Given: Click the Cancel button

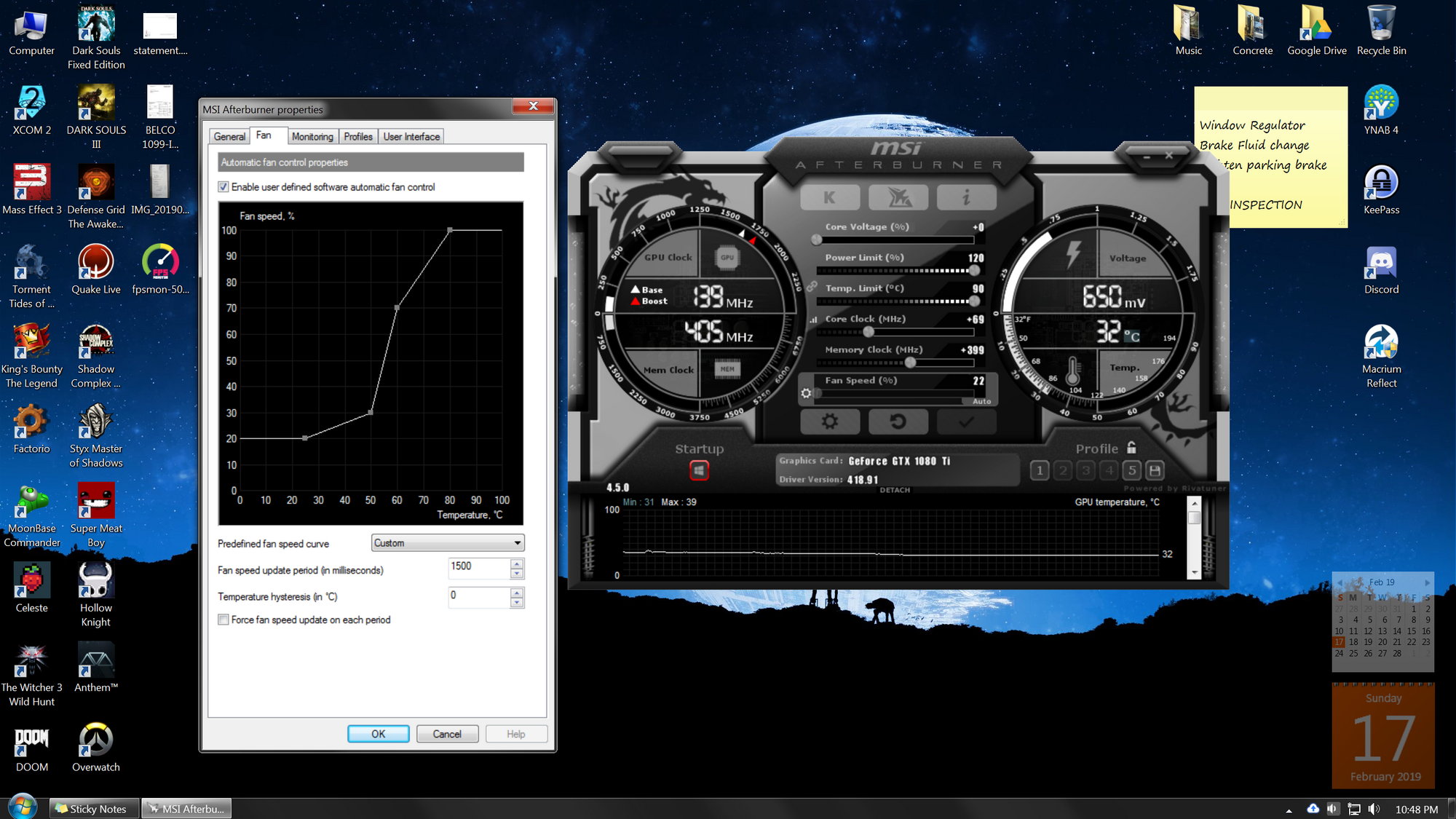Looking at the screenshot, I should [x=447, y=734].
